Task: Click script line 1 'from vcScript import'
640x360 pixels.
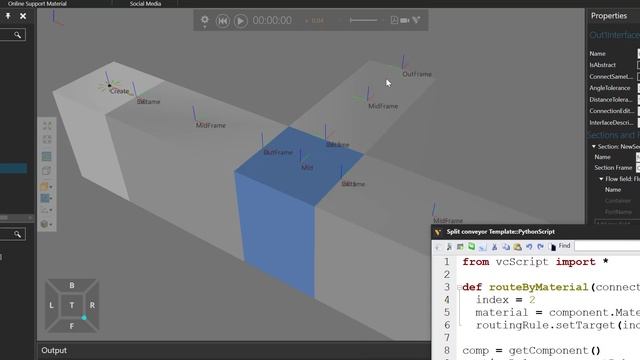Action: (x=535, y=262)
